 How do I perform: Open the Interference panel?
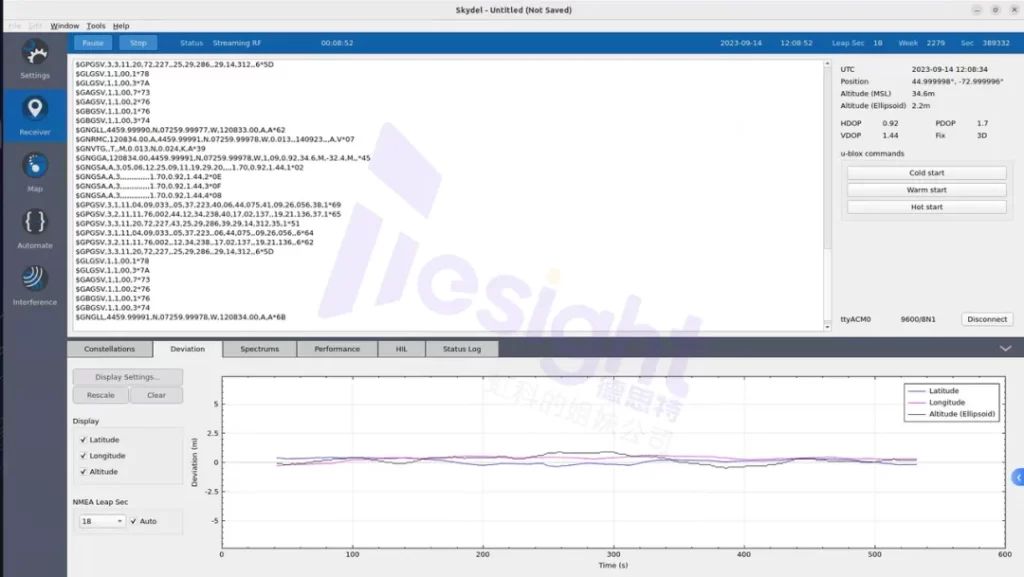tap(34, 283)
